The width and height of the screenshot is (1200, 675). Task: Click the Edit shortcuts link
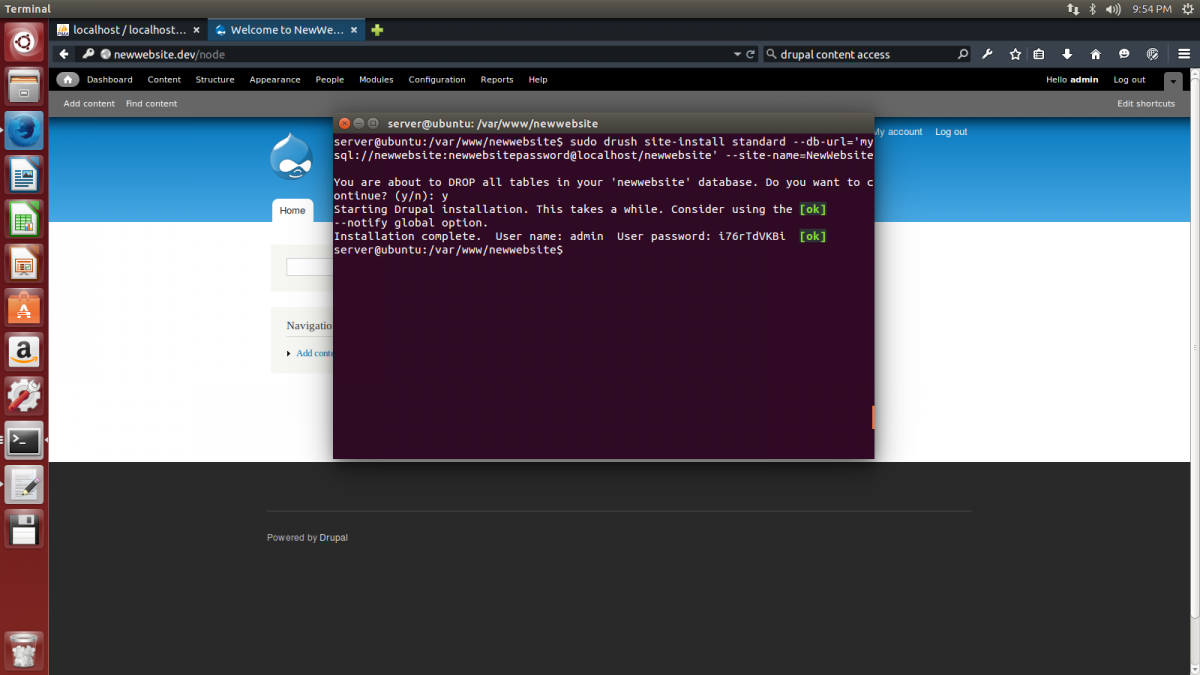click(x=1146, y=104)
